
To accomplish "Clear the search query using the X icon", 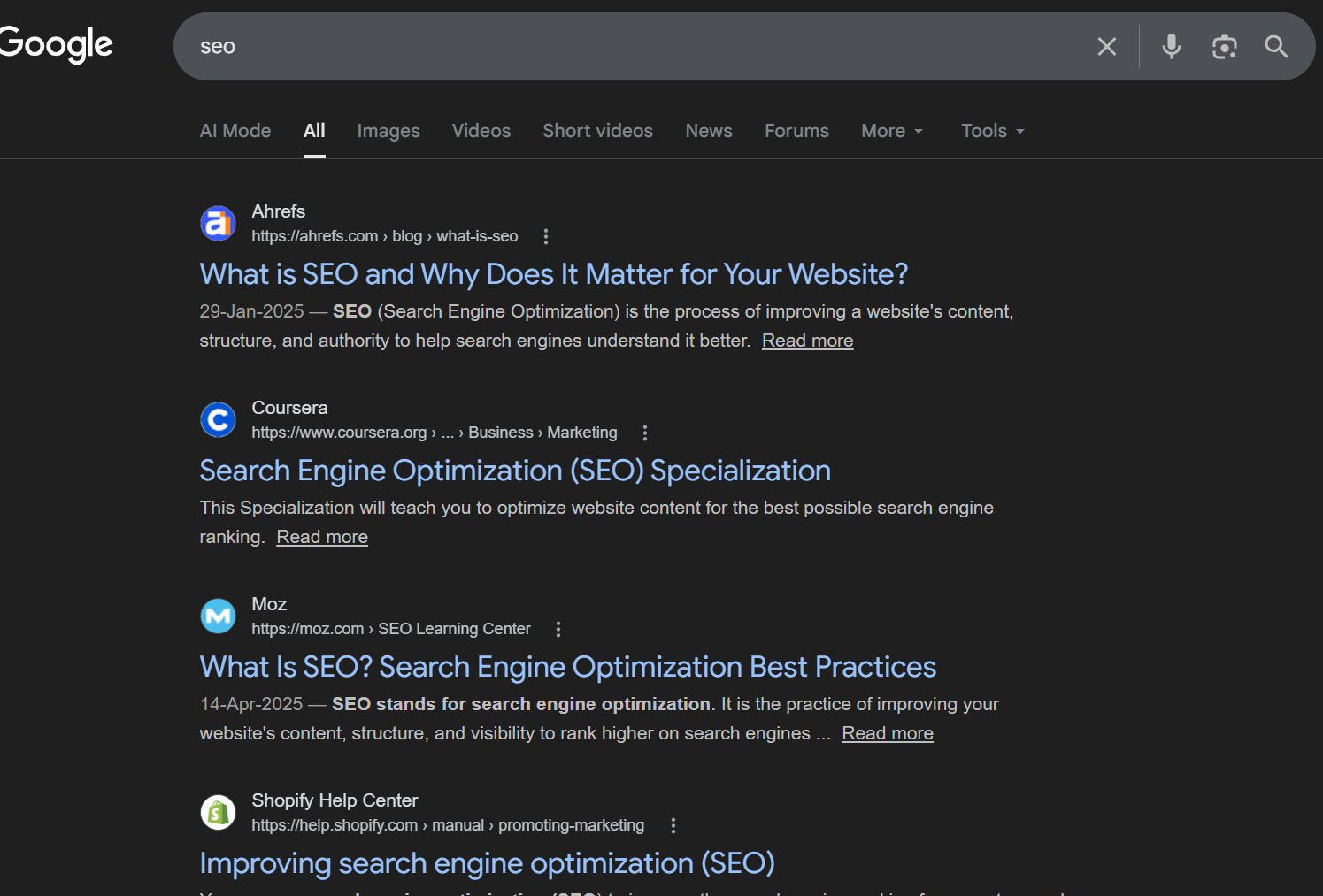I will pos(1106,46).
